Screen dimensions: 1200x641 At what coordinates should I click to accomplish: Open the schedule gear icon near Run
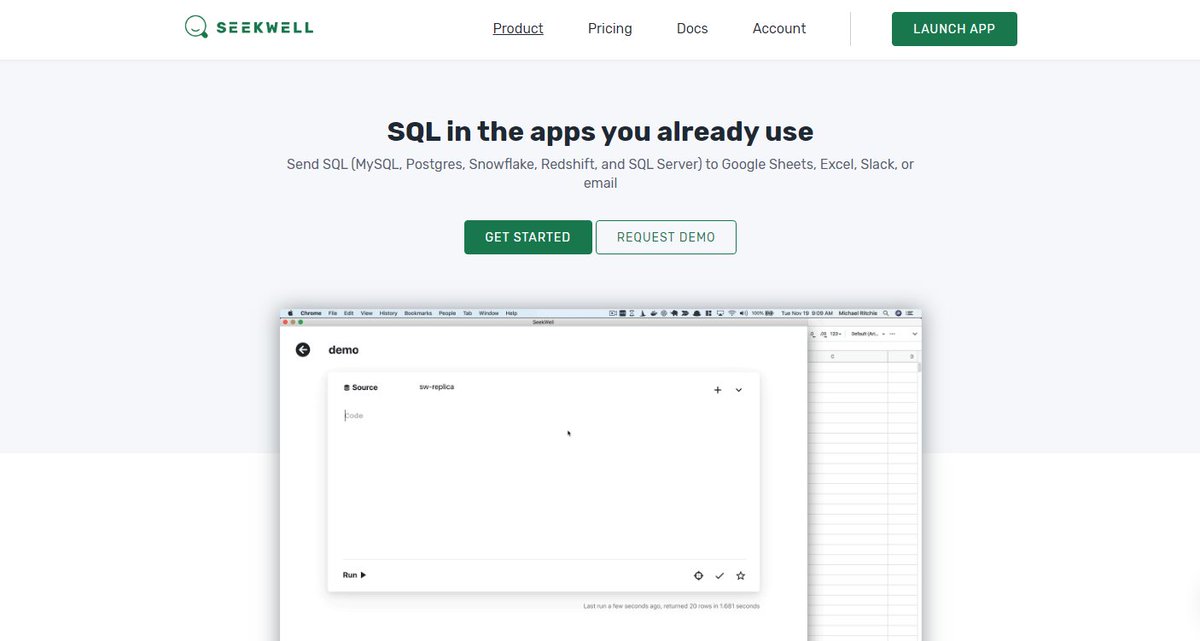[x=698, y=575]
